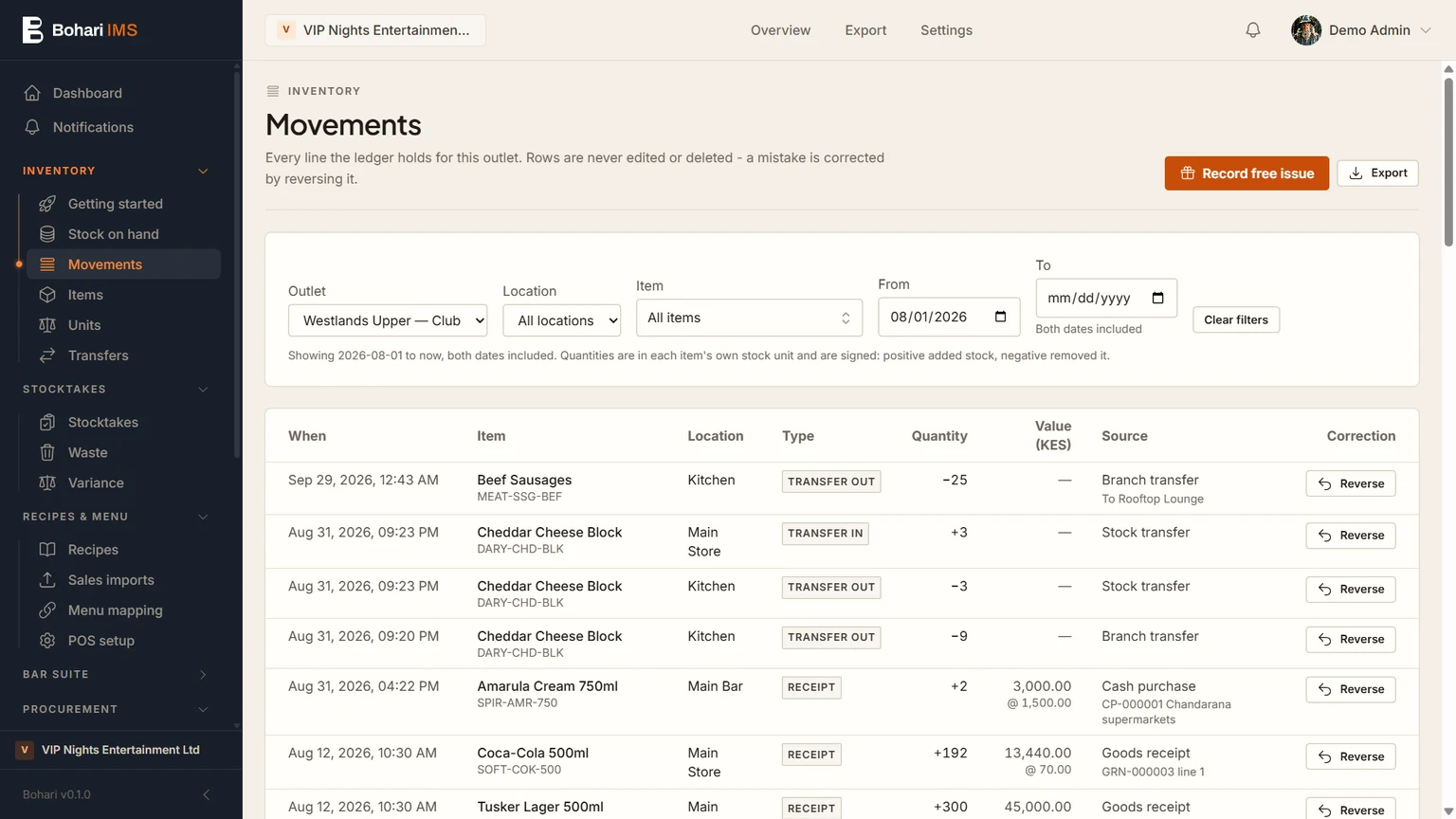Click the Stock on hand database icon
Screen dimensions: 1456x819
pyautogui.click(x=47, y=234)
